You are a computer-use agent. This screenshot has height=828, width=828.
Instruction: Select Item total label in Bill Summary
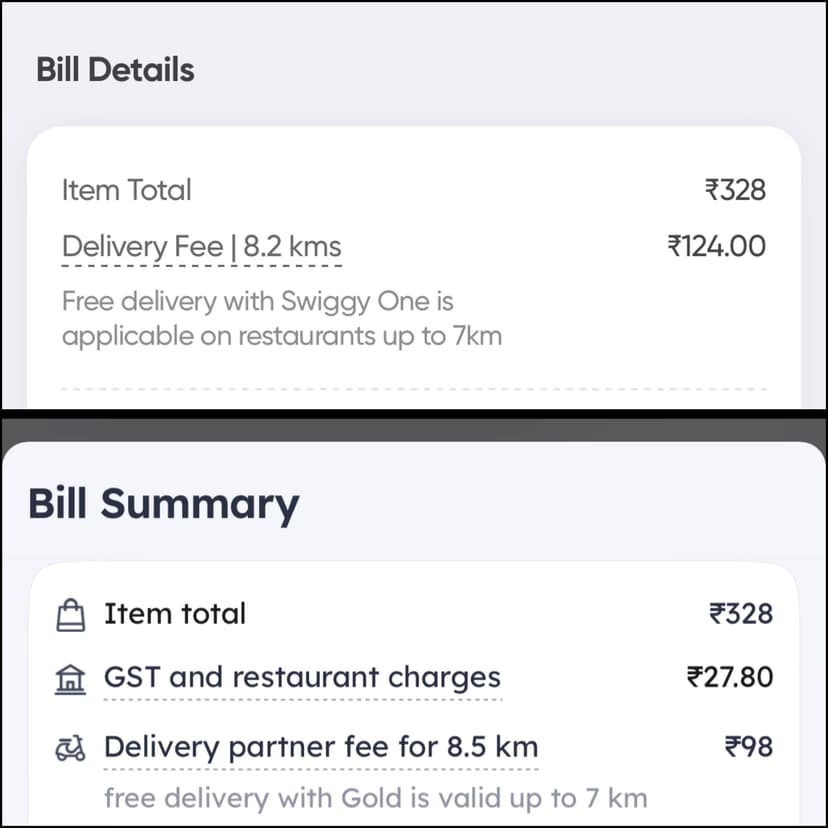coord(174,614)
